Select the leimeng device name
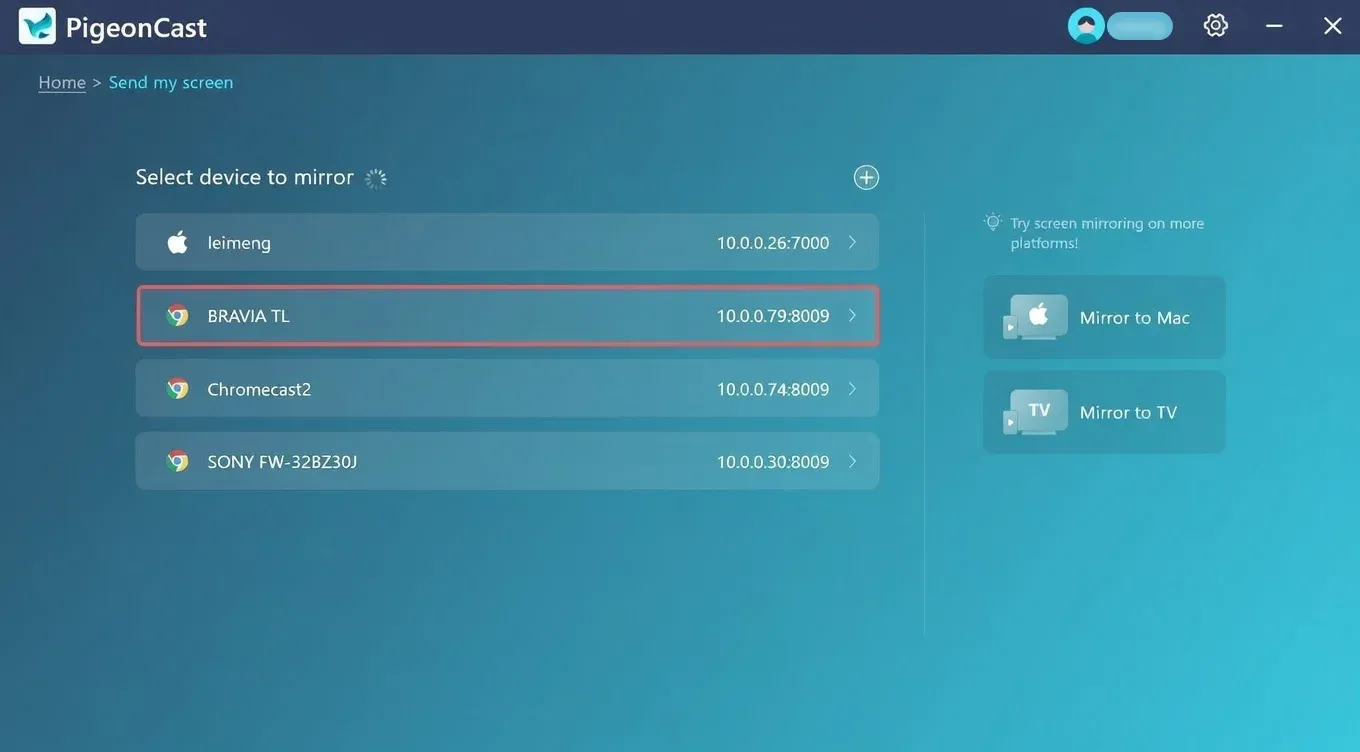 click(x=239, y=242)
